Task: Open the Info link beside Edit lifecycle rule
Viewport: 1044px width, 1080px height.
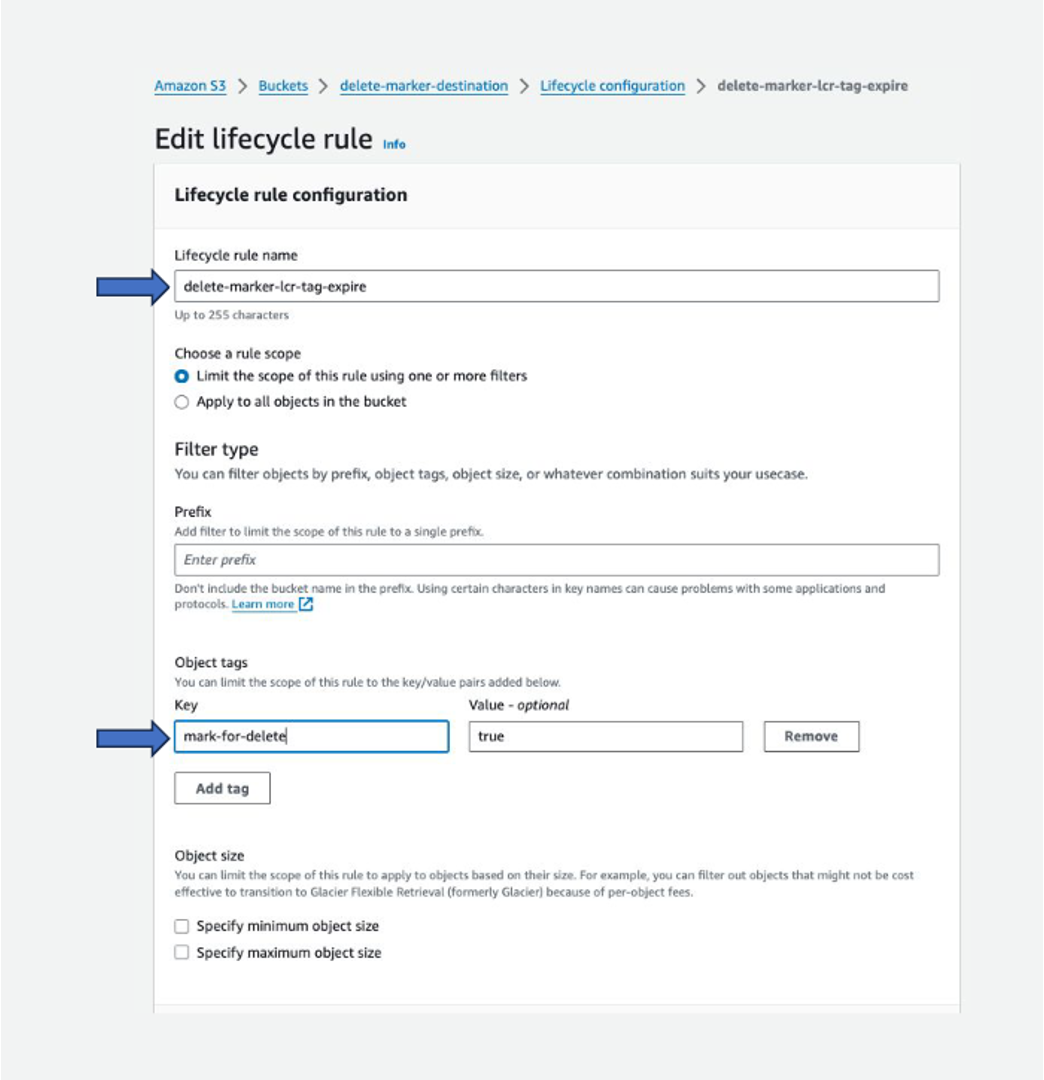Action: 392,145
